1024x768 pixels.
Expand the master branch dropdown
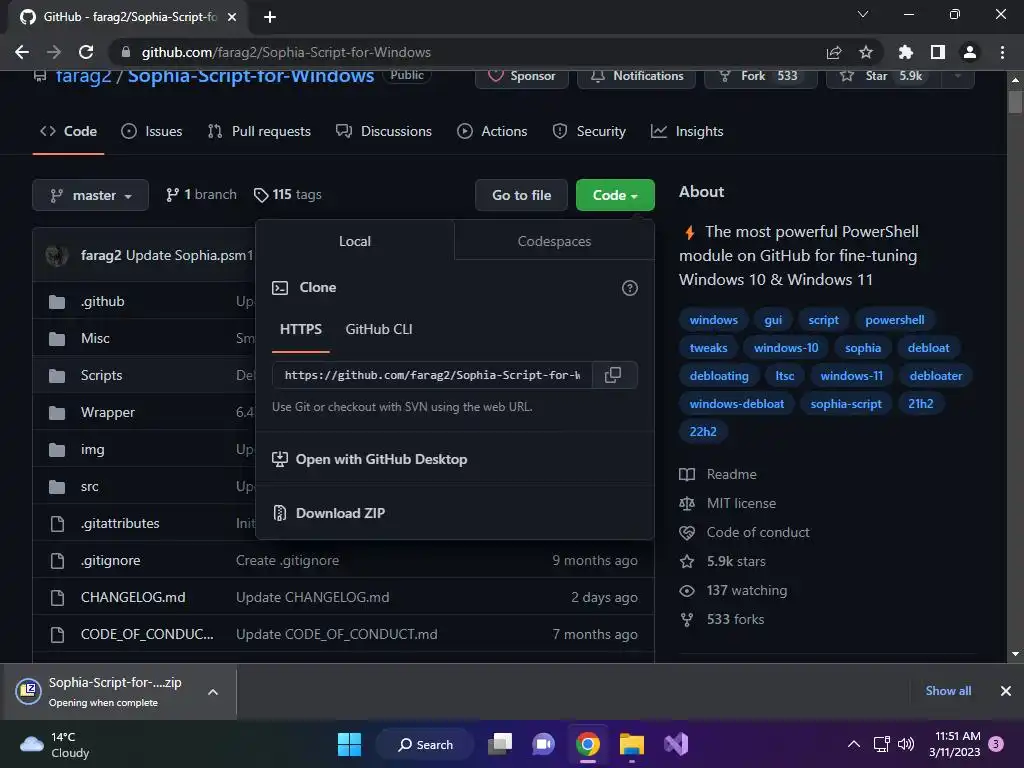[90, 195]
